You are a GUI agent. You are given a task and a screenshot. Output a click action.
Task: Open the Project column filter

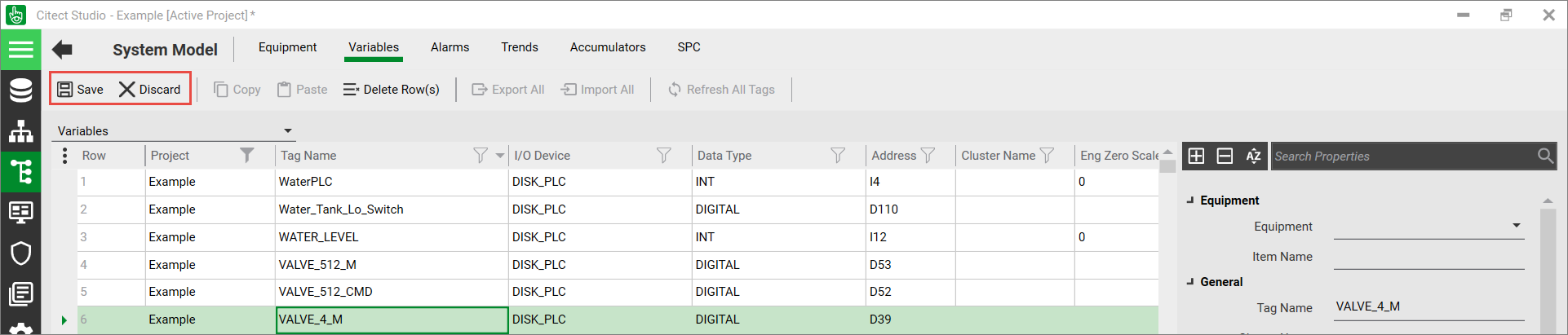[246, 155]
